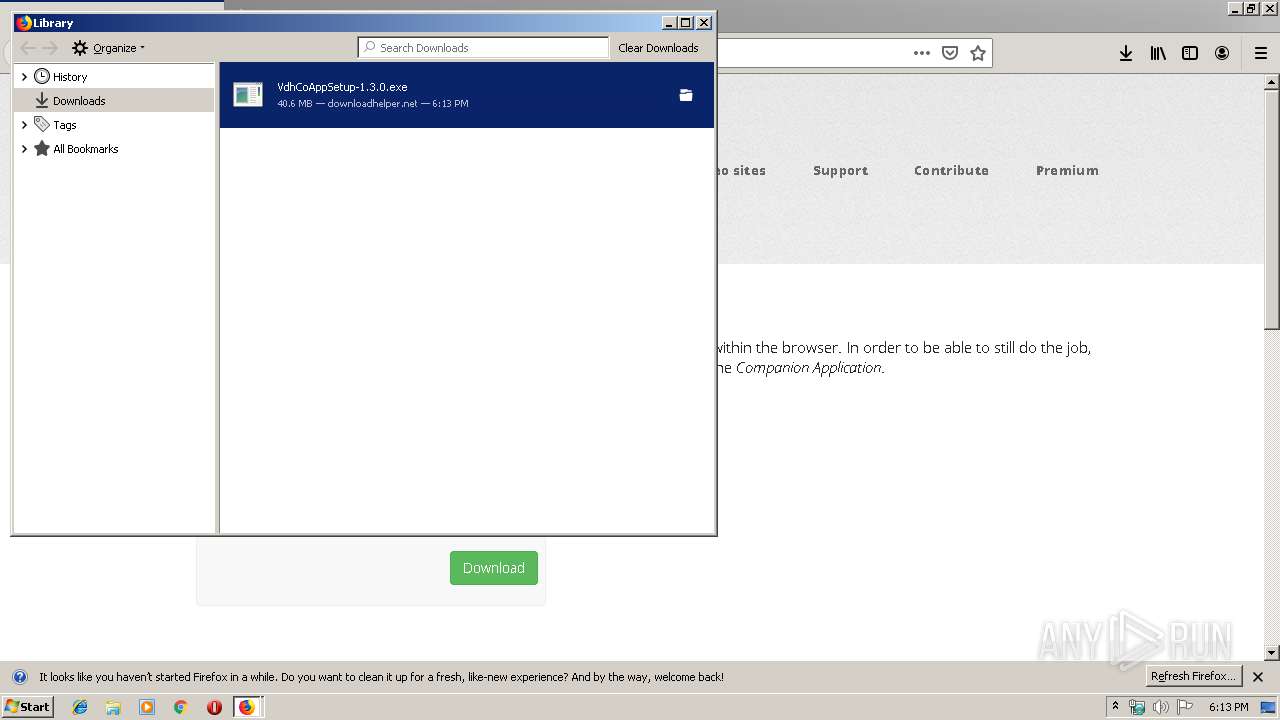Open Action Center flag tray icon

coord(1185,707)
